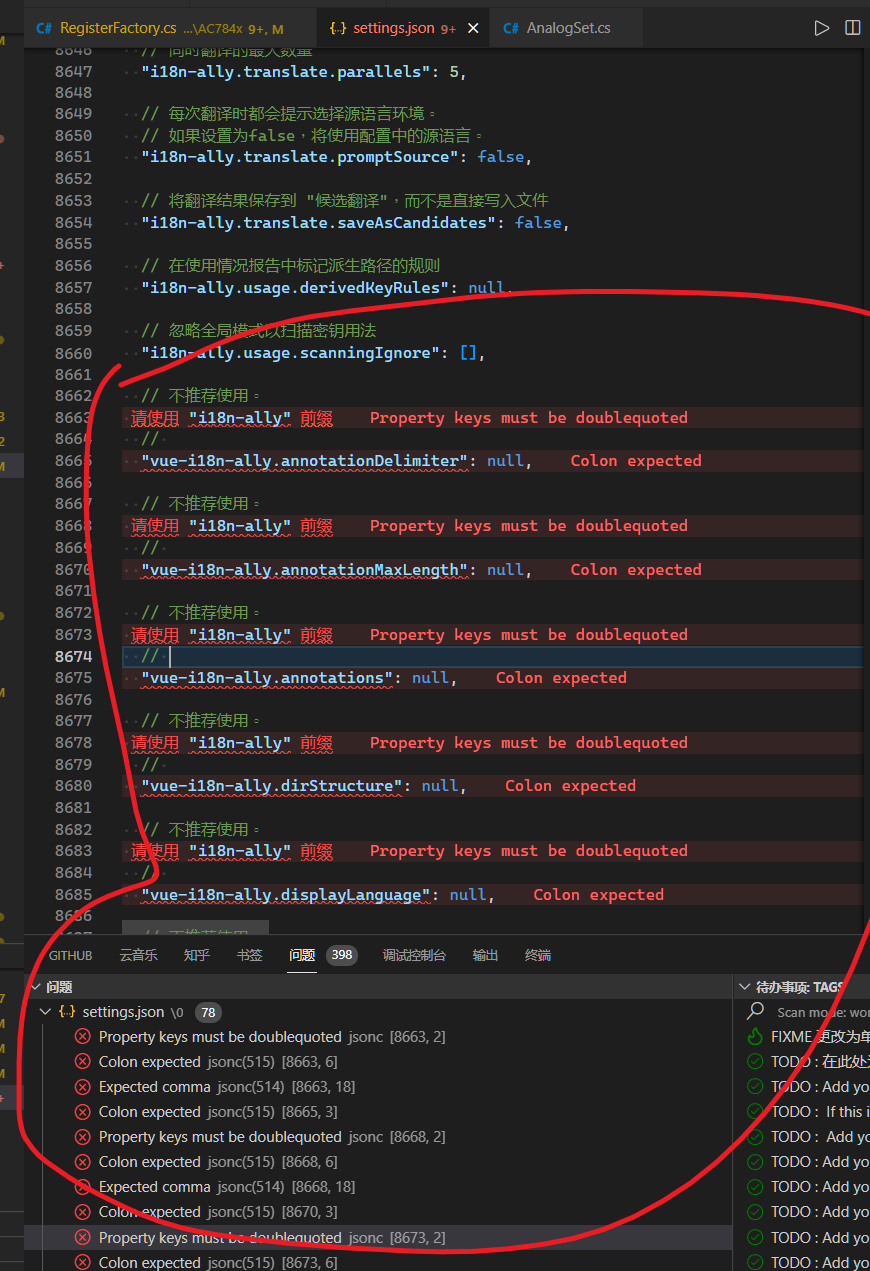Open the 输出 panel tab

click(x=485, y=955)
